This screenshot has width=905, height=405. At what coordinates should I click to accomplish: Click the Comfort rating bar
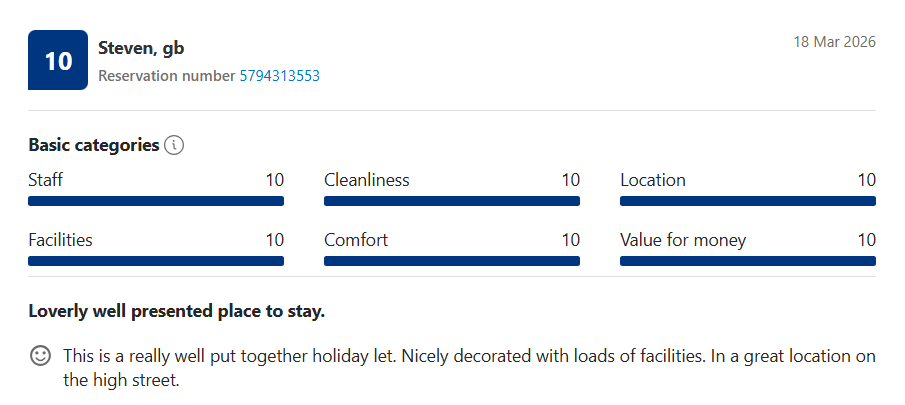452,261
